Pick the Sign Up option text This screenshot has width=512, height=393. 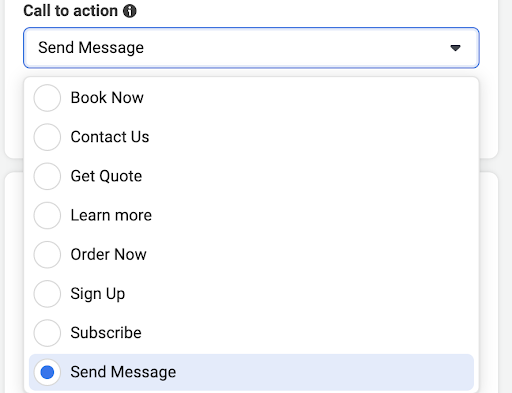(x=98, y=294)
